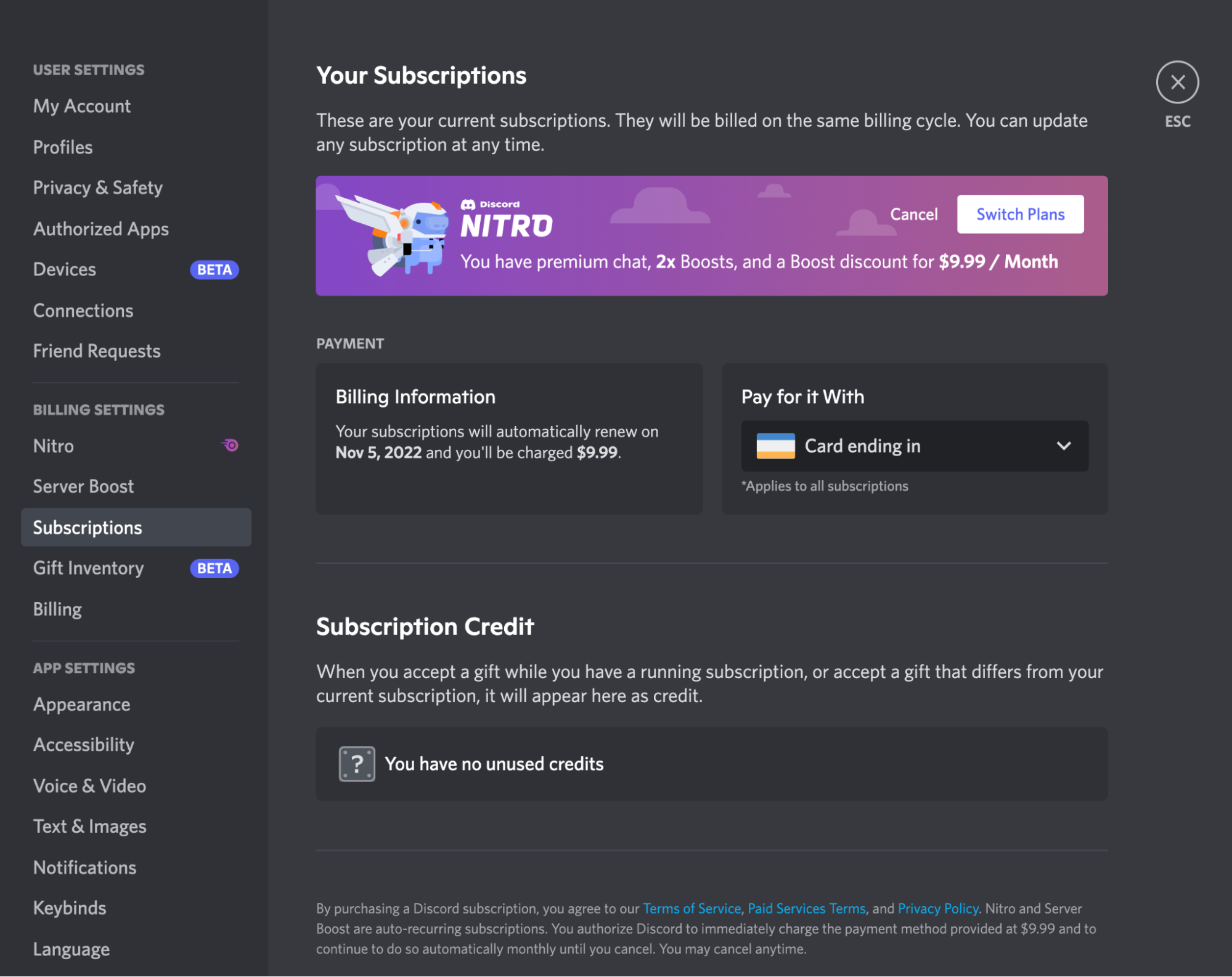
Task: Click Appearance under App Settings
Action: [82, 704]
